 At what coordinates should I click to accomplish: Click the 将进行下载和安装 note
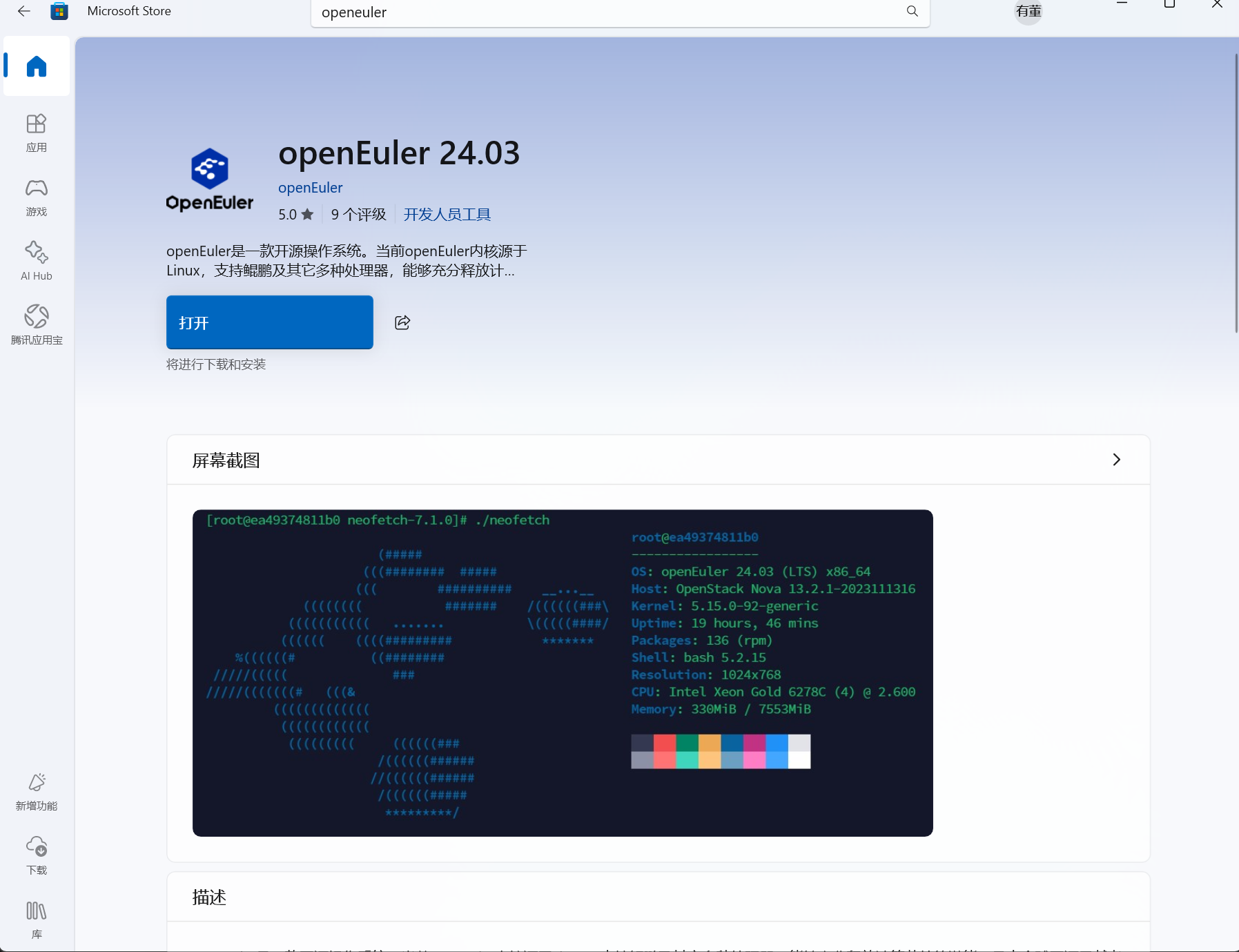pos(216,365)
